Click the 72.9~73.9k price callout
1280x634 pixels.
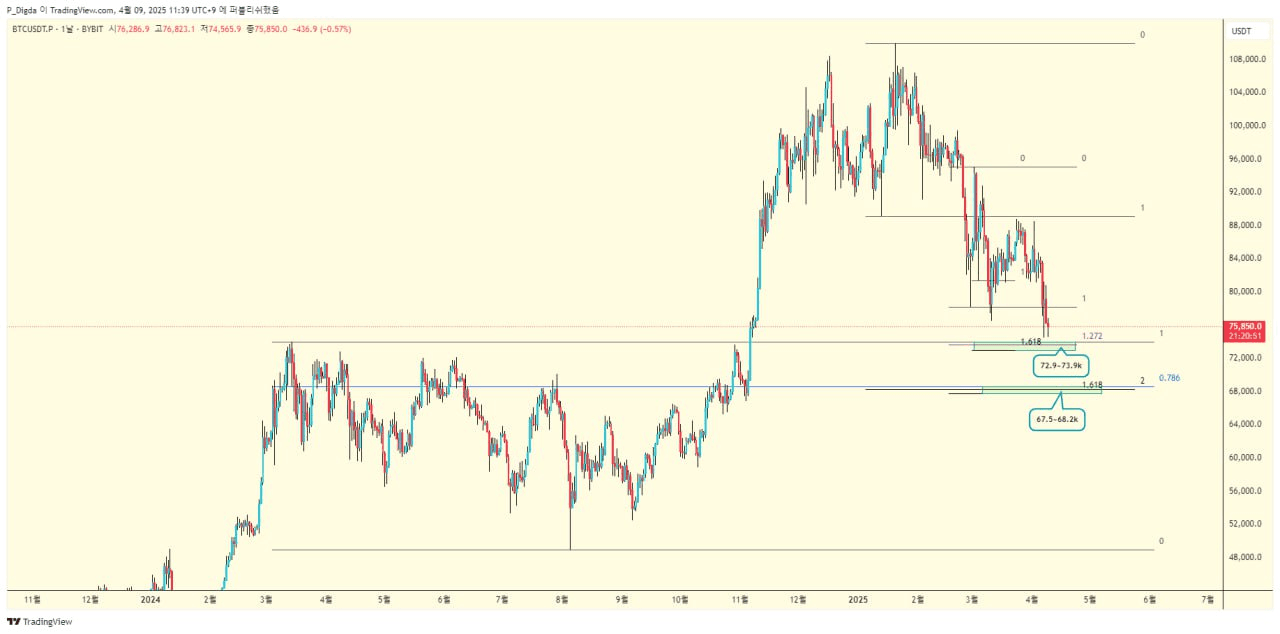click(x=1061, y=366)
